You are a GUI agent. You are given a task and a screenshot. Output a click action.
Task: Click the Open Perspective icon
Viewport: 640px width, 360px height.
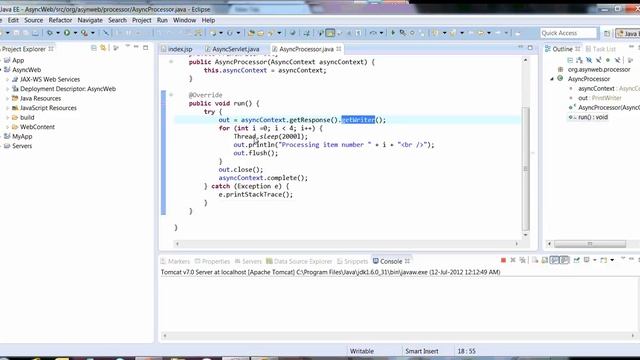(x=607, y=33)
